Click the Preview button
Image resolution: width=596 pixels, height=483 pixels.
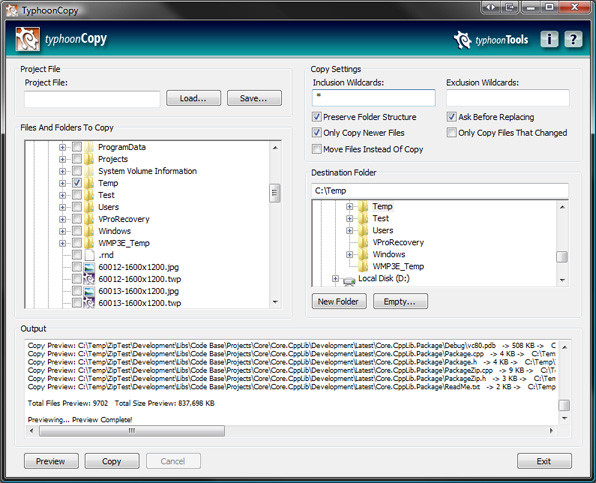51,461
